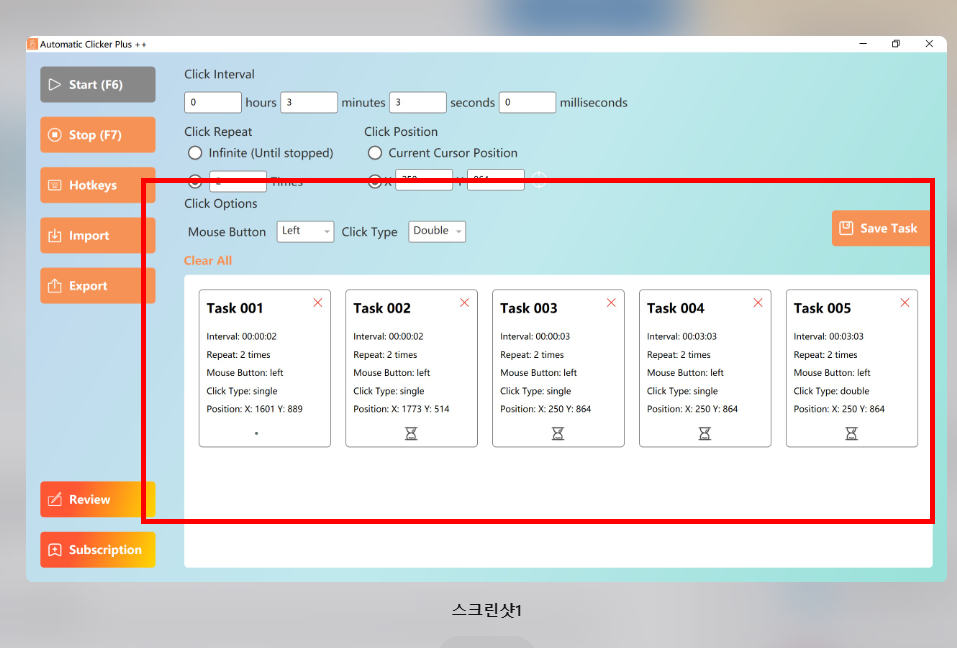957x648 pixels.
Task: Click the stop circle icon on Stop button
Action: [x=55, y=135]
